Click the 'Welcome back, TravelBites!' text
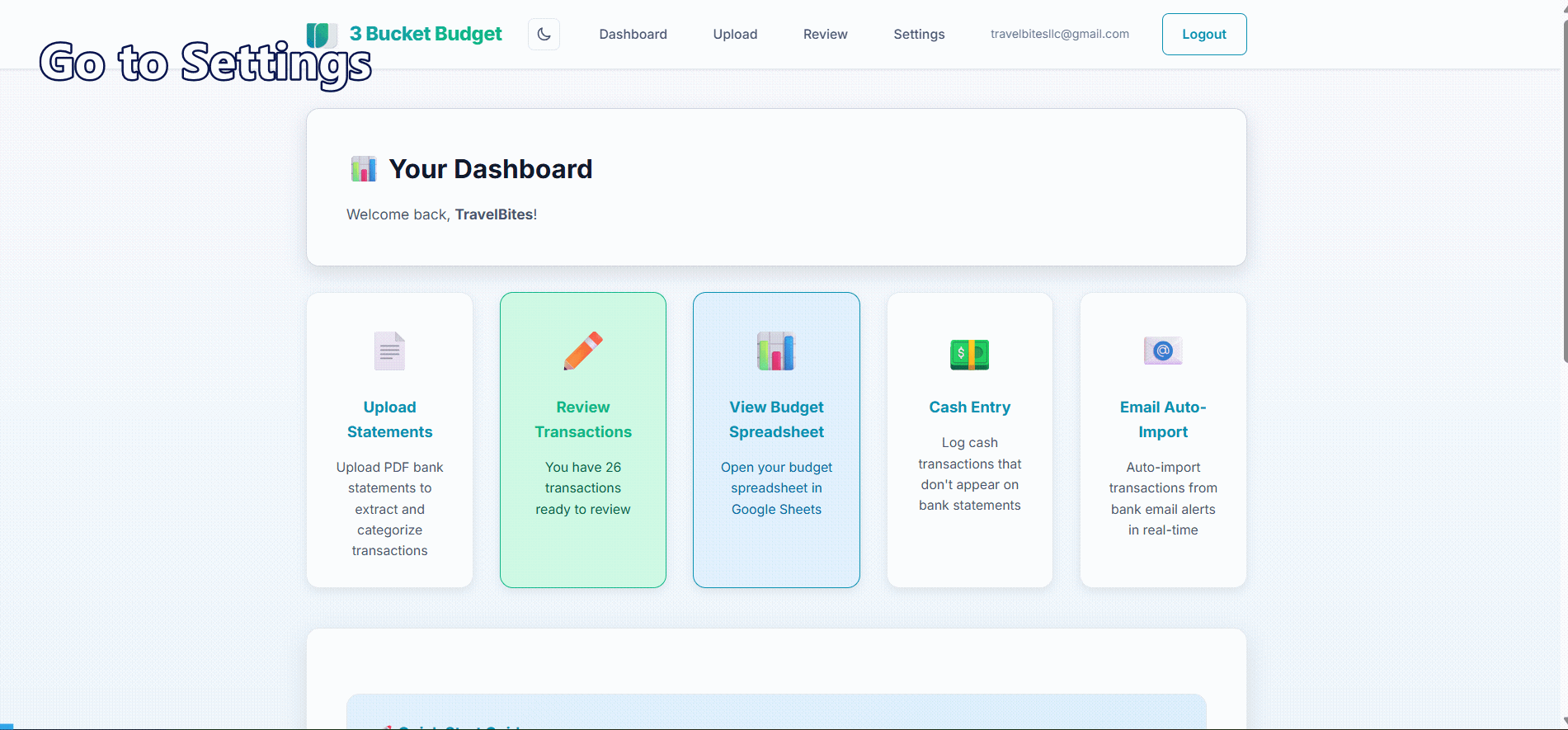 tap(441, 214)
